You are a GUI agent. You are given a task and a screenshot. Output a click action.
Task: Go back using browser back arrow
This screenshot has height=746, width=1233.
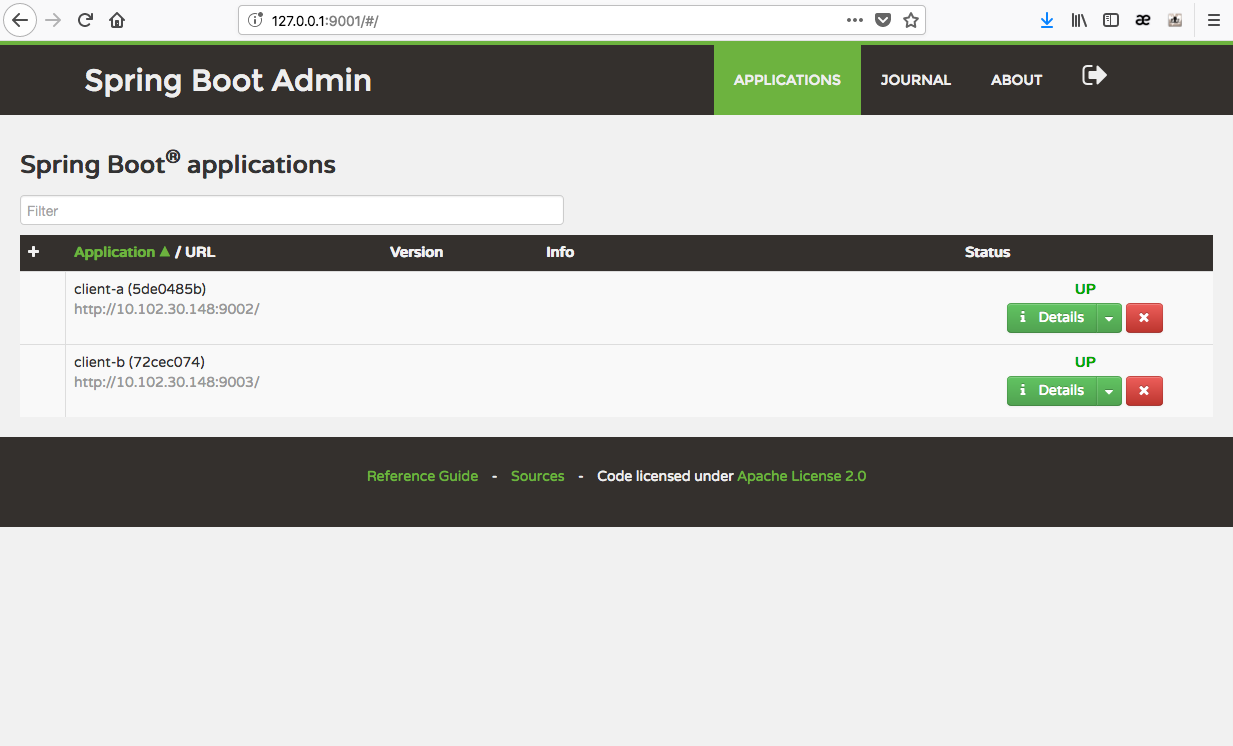(19, 20)
